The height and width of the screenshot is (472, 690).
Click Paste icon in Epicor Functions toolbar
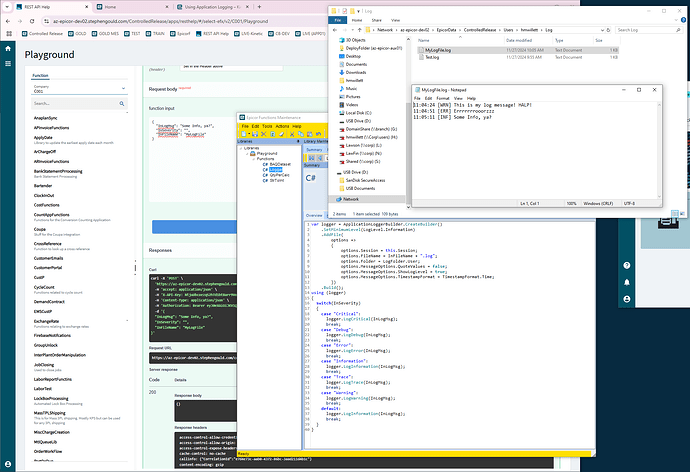tap(309, 134)
